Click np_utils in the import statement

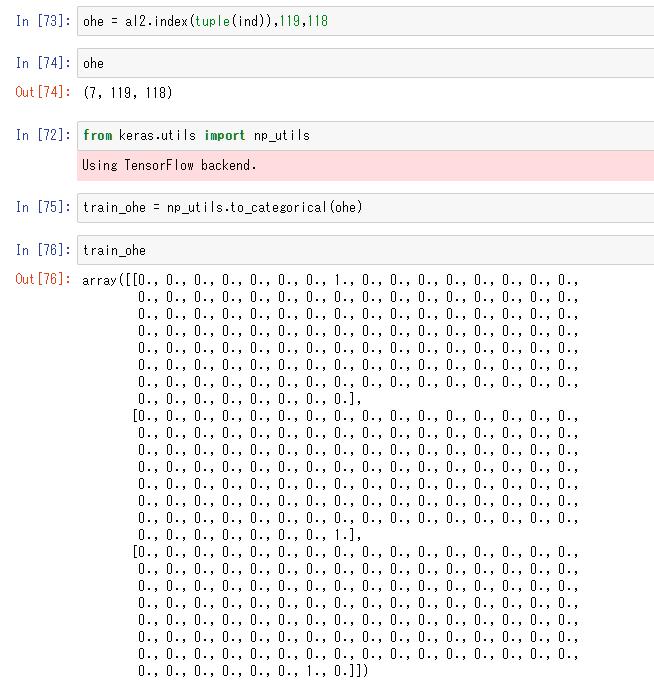282,136
